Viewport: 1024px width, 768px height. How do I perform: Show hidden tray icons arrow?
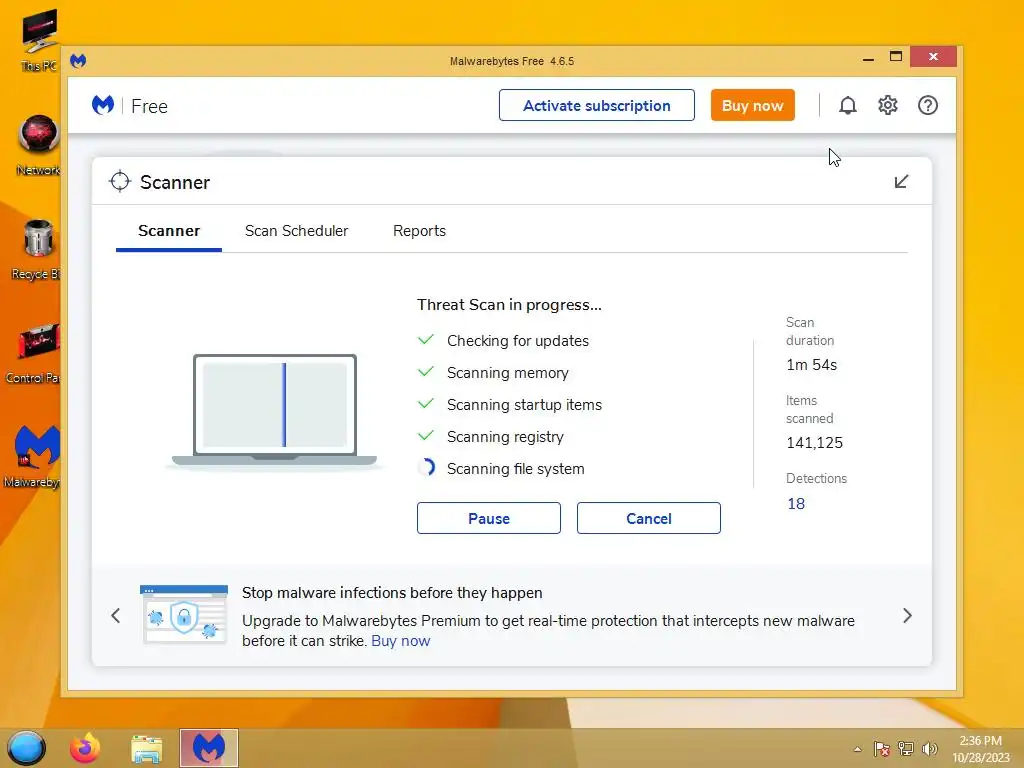(857, 749)
